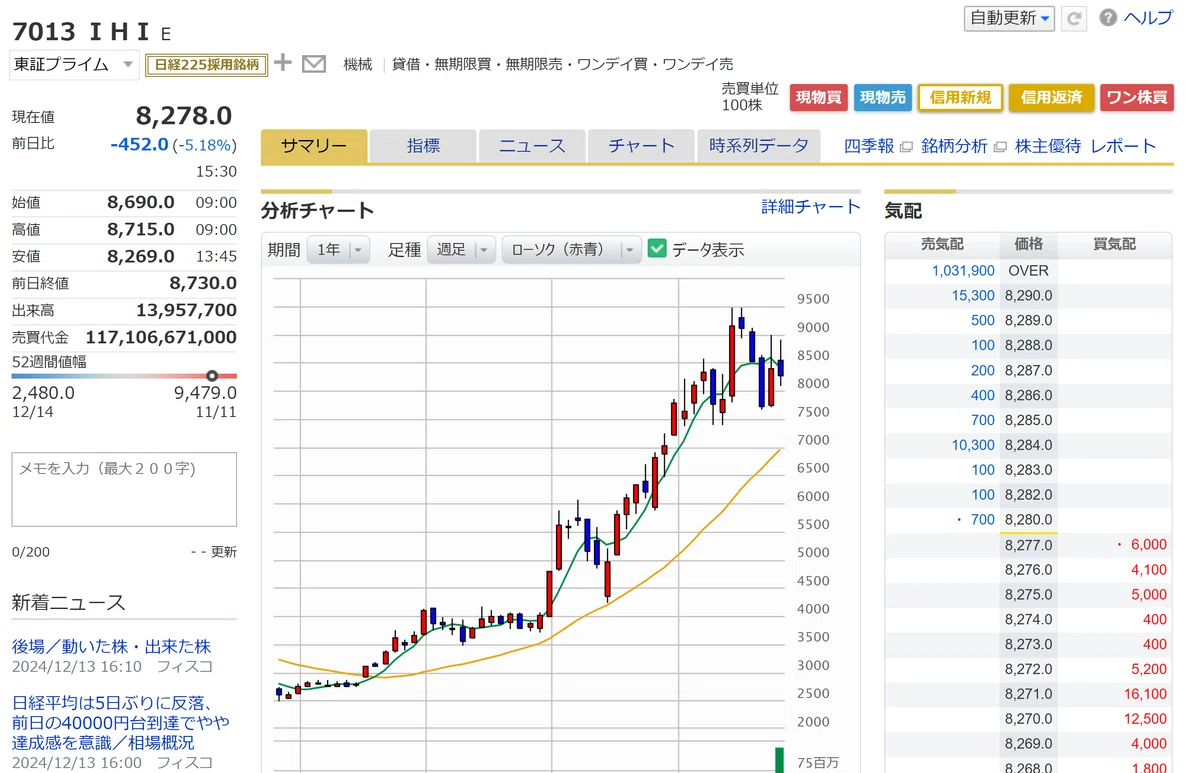The width and height of the screenshot is (1200, 773).
Task: Switch to the 時系列データ tab
Action: [759, 146]
